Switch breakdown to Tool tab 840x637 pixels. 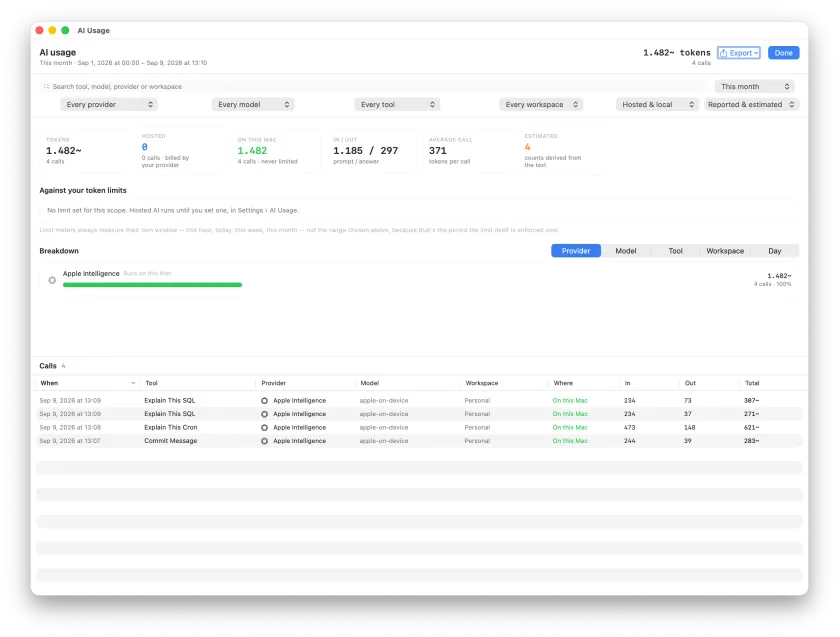pyautogui.click(x=676, y=251)
